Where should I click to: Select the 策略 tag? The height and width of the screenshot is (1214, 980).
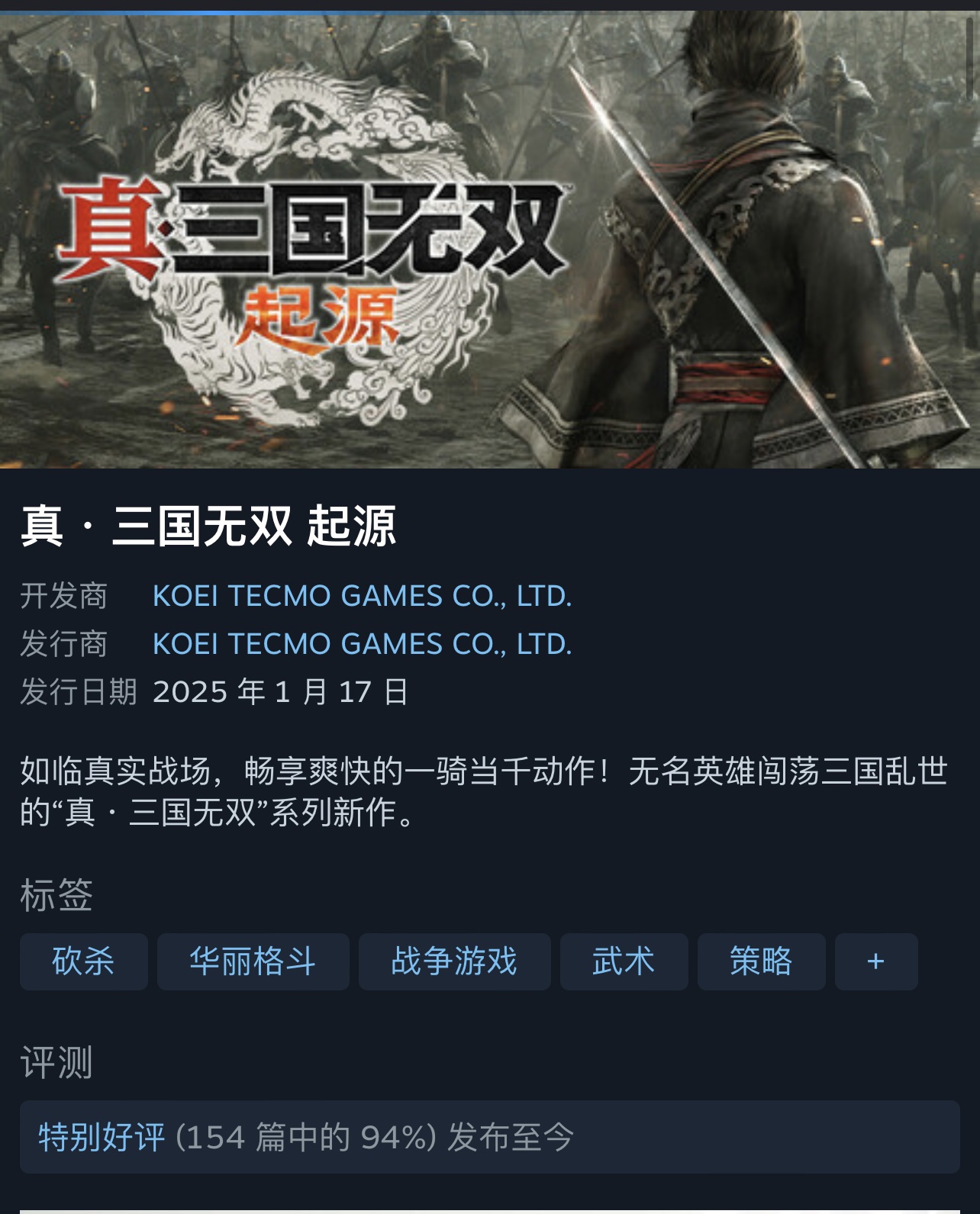762,961
